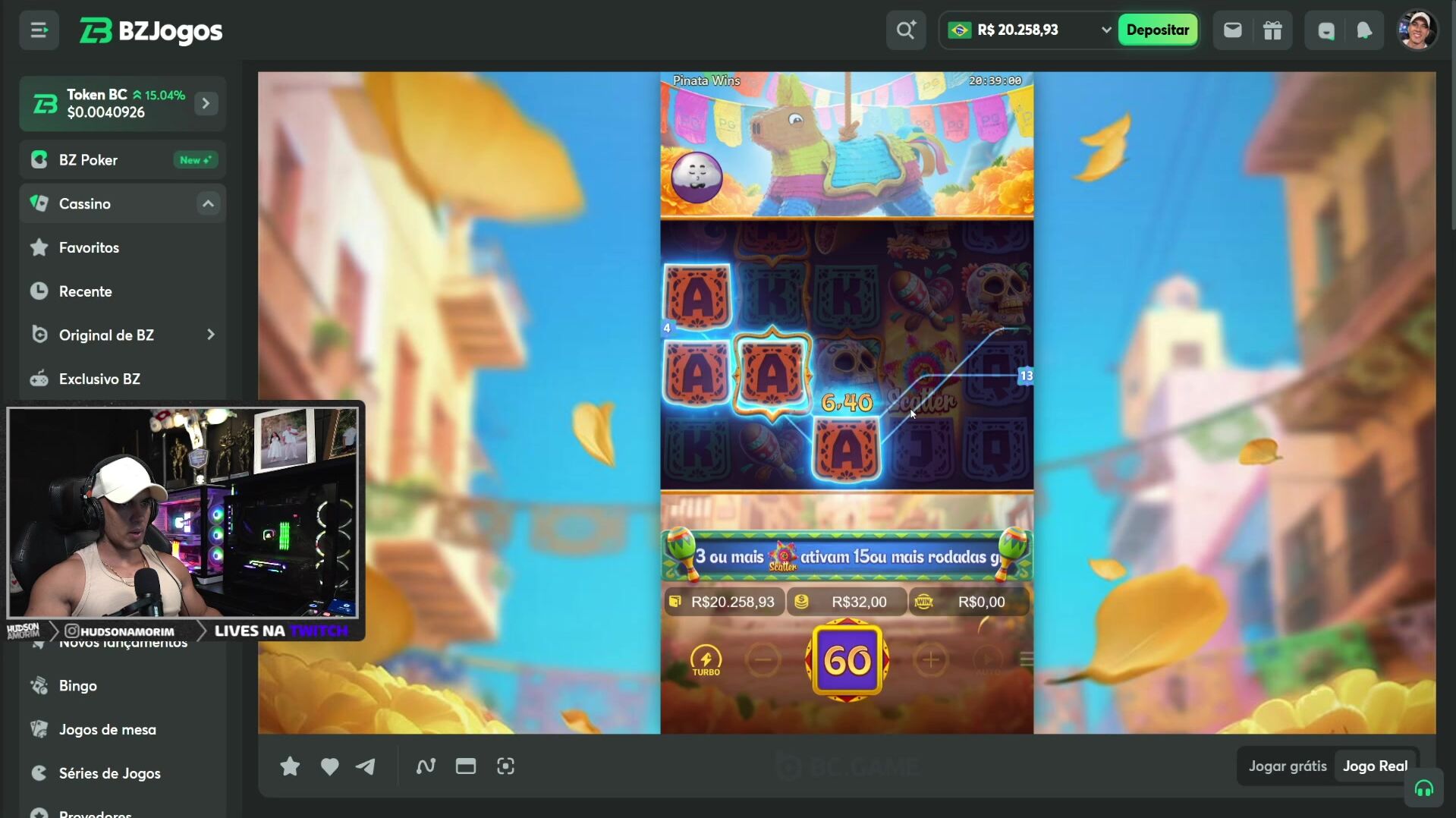Click the Brazil flag currency icon
The image size is (1456, 818).
(960, 30)
